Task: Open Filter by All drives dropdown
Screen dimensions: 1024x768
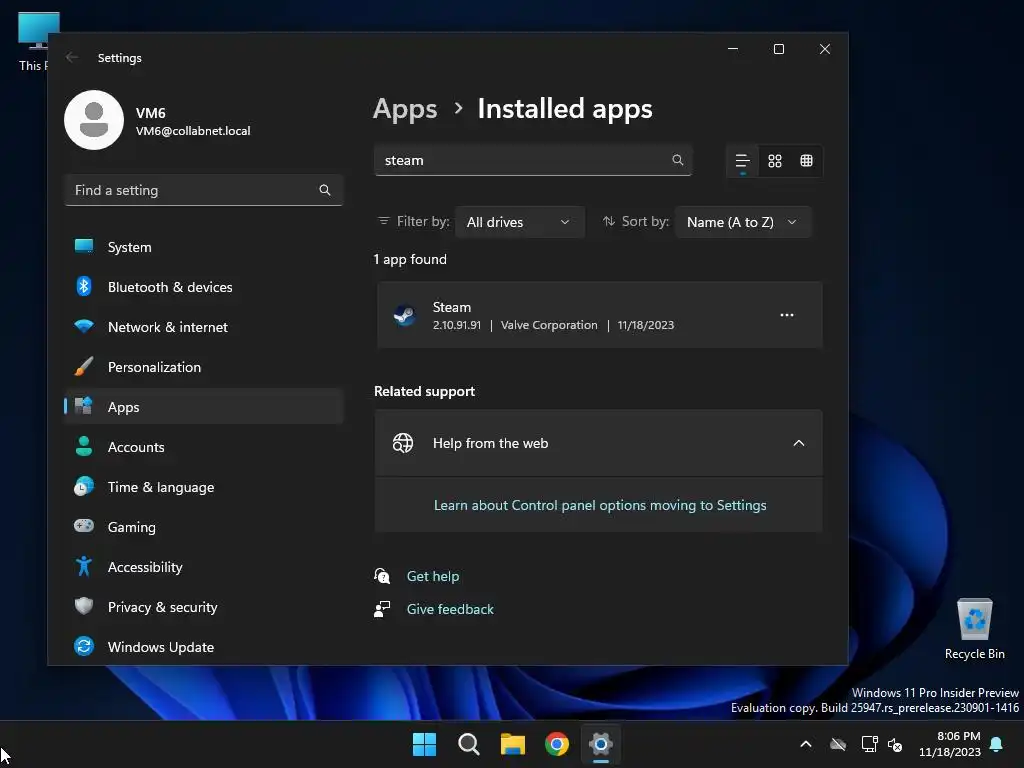Action: (x=519, y=222)
